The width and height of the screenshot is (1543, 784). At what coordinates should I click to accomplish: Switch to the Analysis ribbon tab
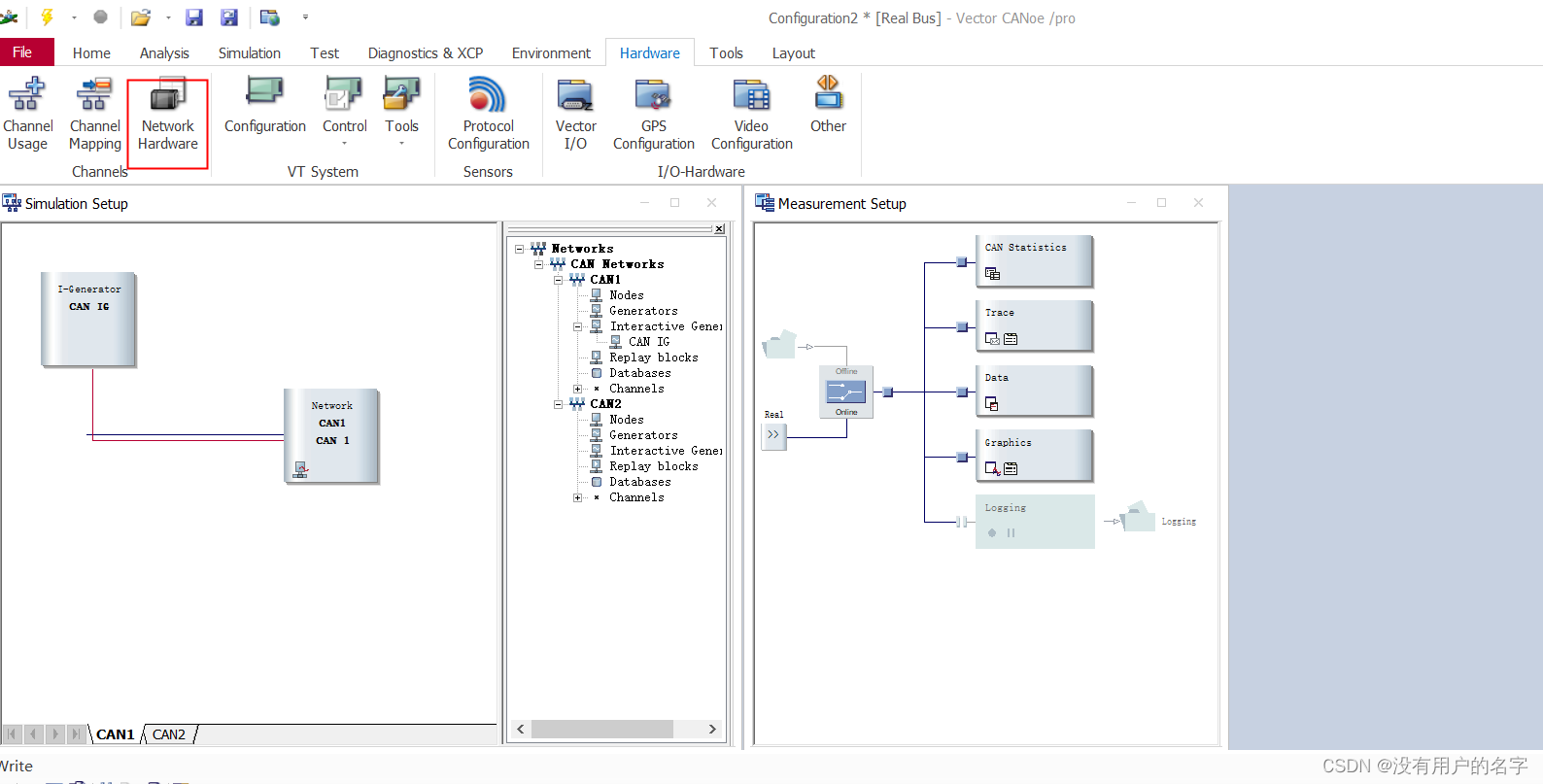tap(164, 52)
